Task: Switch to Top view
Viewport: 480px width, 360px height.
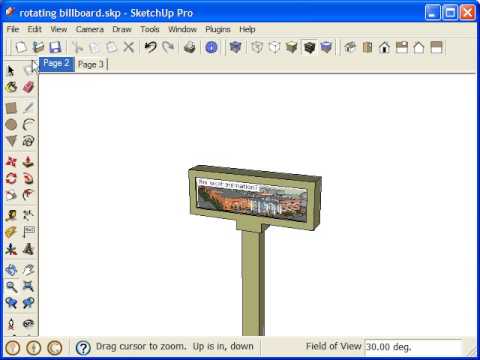Action: [x=367, y=47]
